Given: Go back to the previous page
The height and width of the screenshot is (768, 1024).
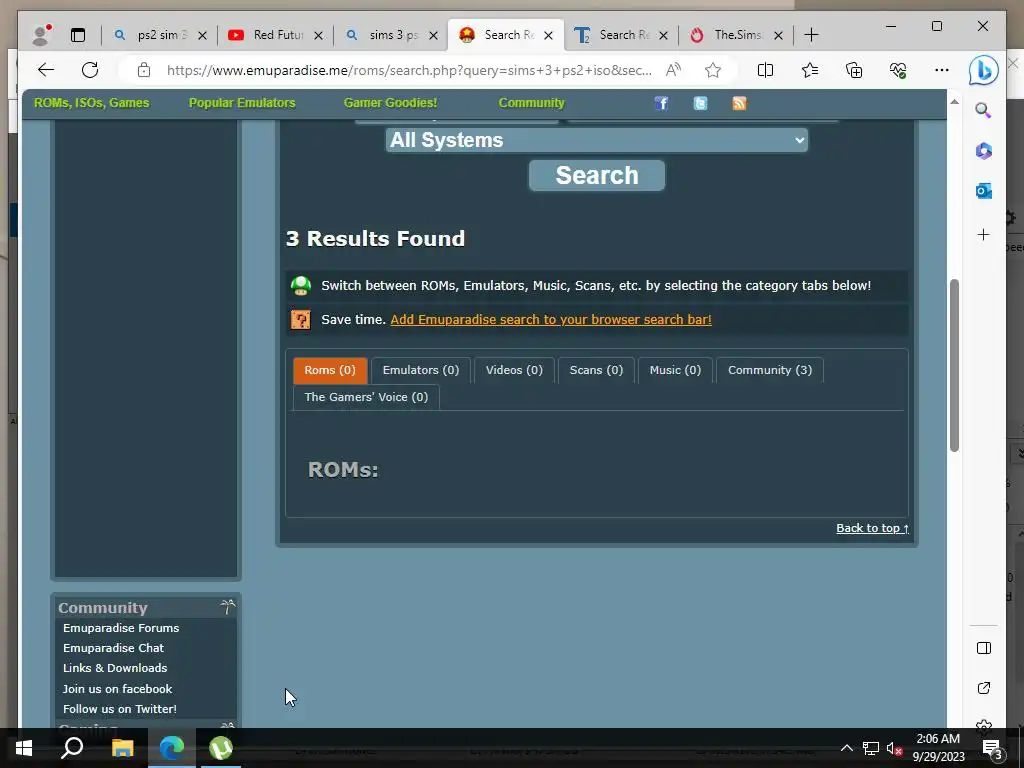Looking at the screenshot, I should click(x=45, y=70).
